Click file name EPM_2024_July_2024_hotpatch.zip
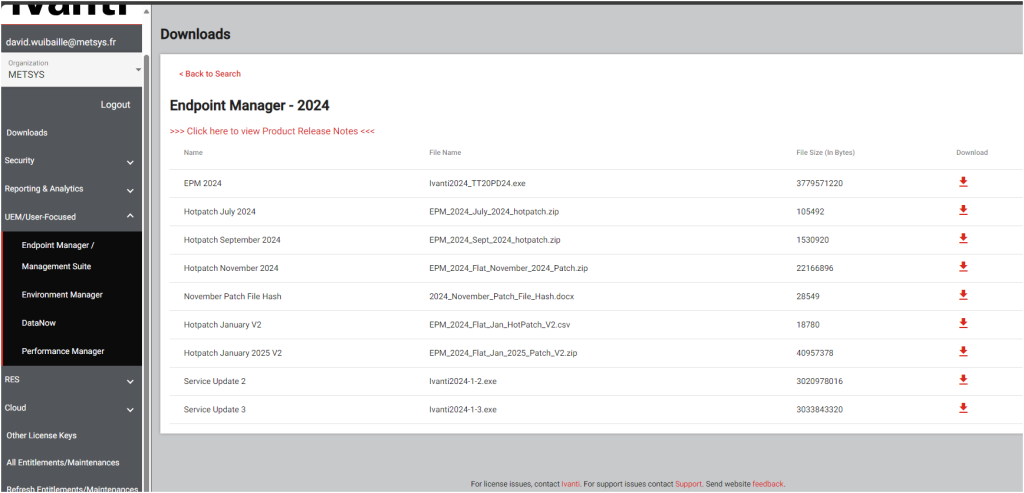The width and height of the screenshot is (1024, 493). click(494, 212)
